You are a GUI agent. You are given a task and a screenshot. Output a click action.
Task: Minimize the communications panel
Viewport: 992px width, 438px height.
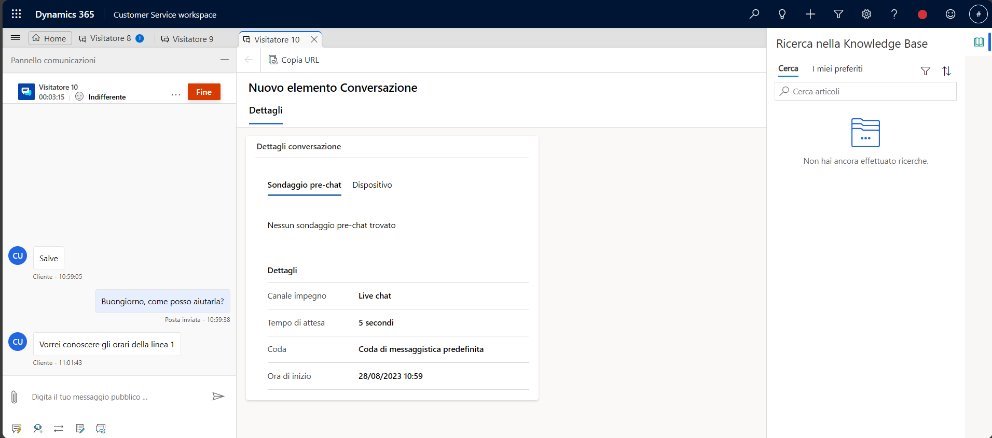[x=225, y=59]
